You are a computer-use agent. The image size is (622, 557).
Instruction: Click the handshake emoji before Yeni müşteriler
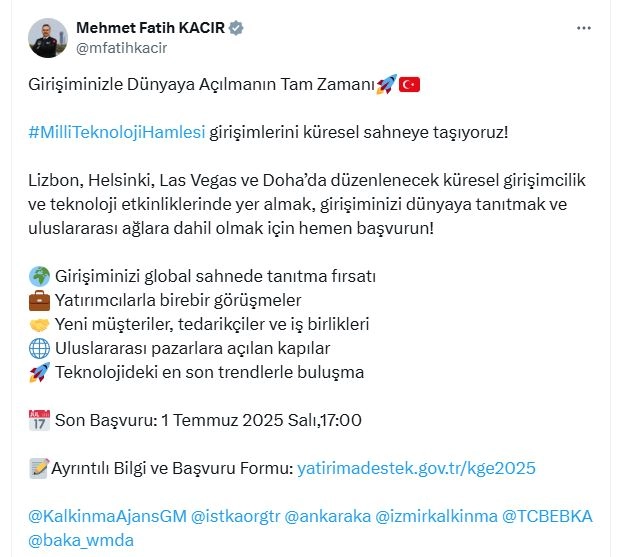(x=39, y=323)
